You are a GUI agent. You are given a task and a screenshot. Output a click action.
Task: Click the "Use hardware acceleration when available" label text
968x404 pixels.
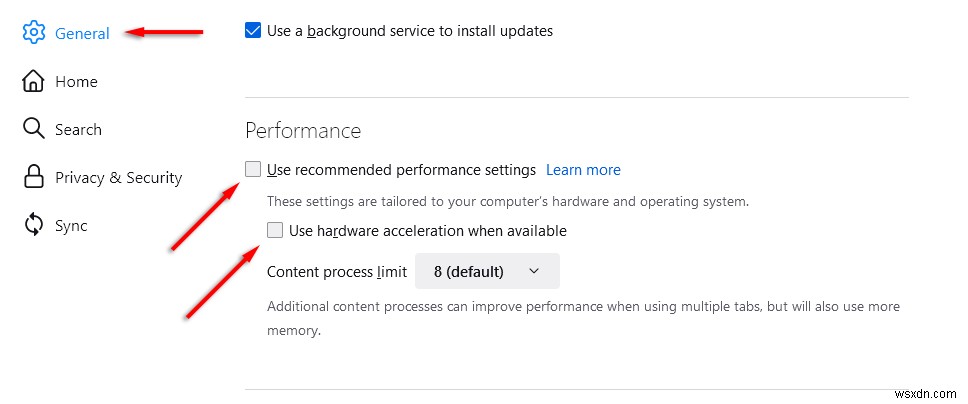tap(427, 231)
